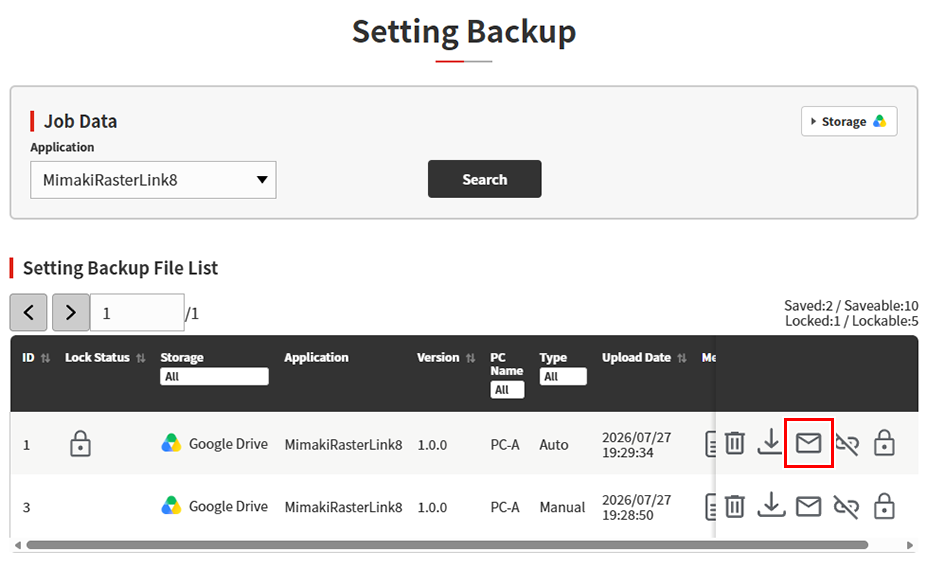Click the memo document icon in row 3
This screenshot has width=945, height=569.
[x=711, y=507]
